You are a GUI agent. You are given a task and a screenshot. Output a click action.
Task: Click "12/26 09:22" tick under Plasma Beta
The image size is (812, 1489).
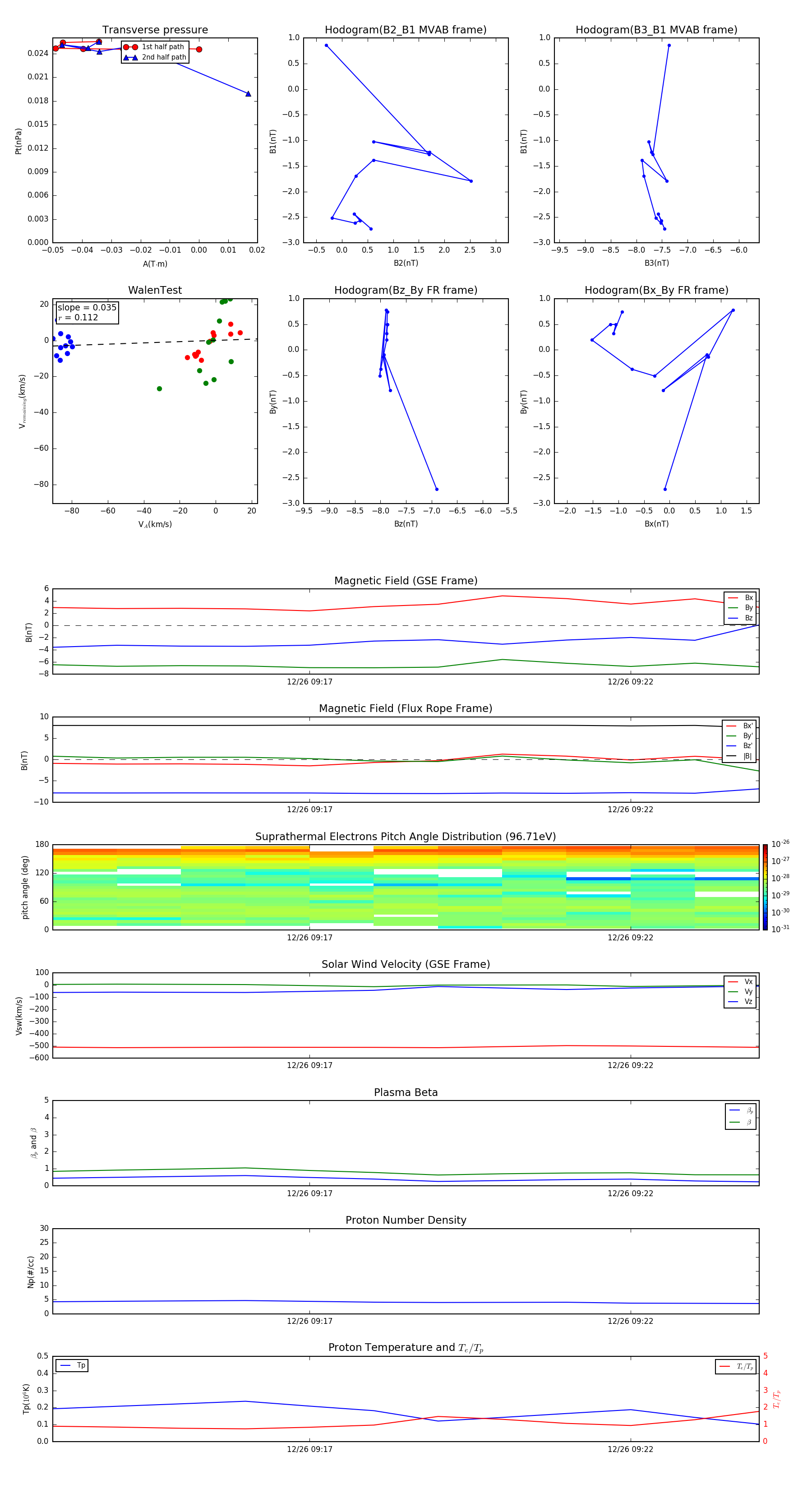631,1193
